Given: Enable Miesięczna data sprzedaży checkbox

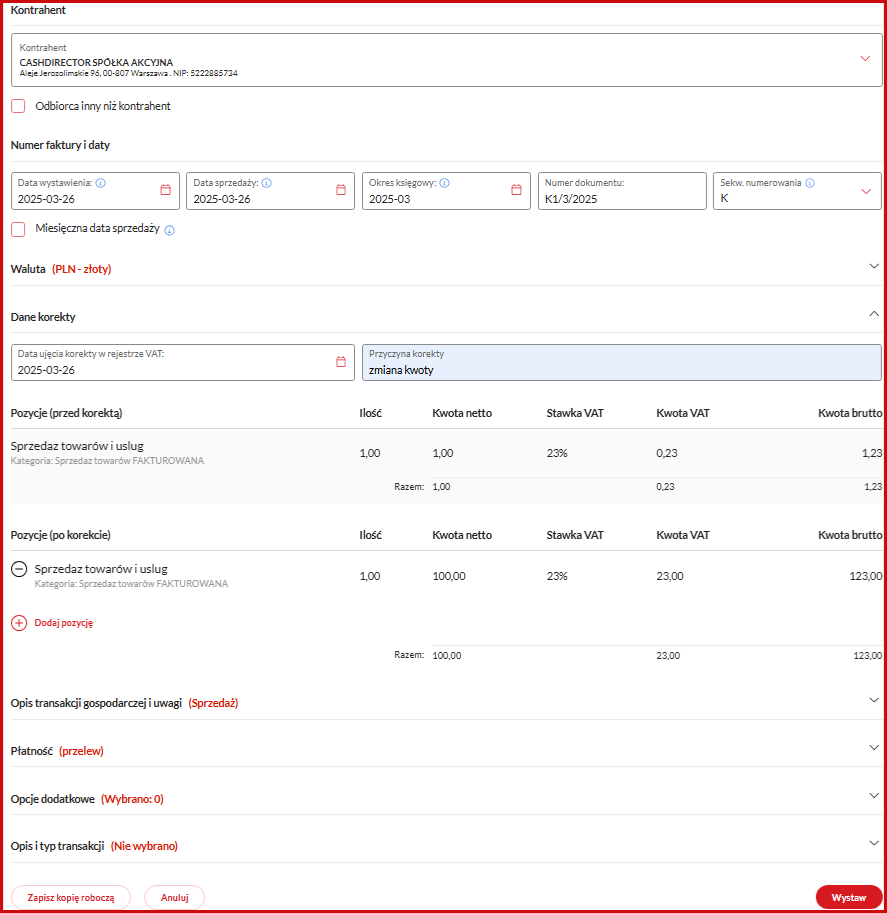Looking at the screenshot, I should 18,229.
